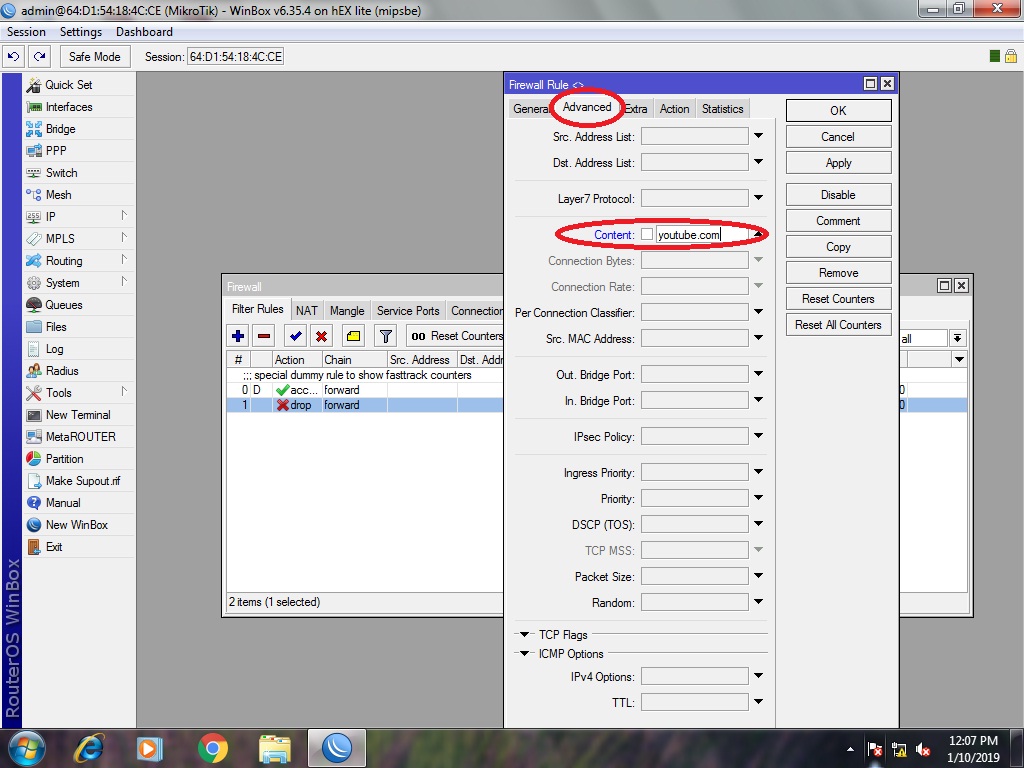Open Switch in the sidebar

tap(61, 173)
